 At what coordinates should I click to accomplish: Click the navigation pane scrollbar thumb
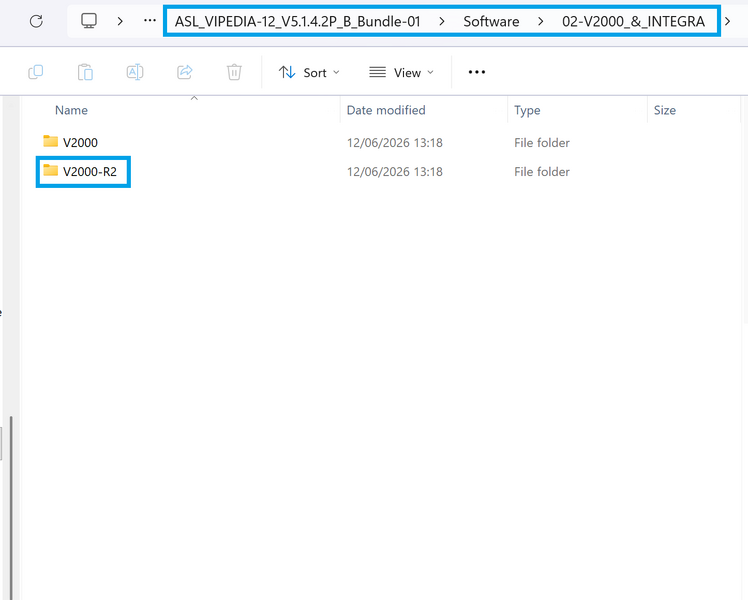coord(11,507)
